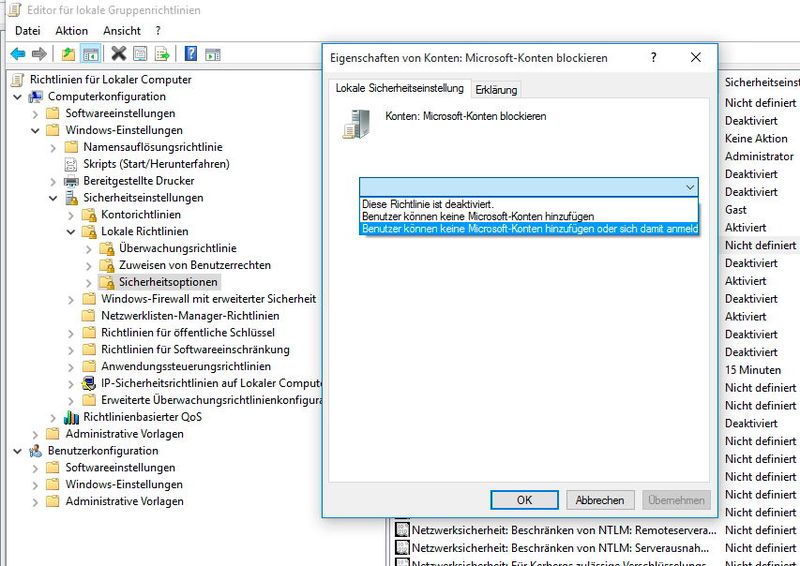The image size is (800, 566).
Task: Go back with the blue arrow toolbar icon
Action: coord(18,54)
